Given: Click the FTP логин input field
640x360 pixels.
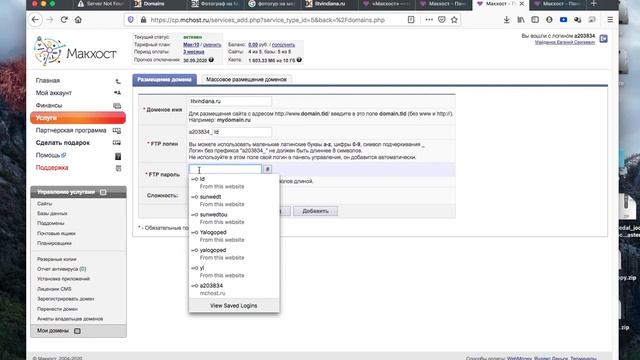Looking at the screenshot, I should point(242,132).
